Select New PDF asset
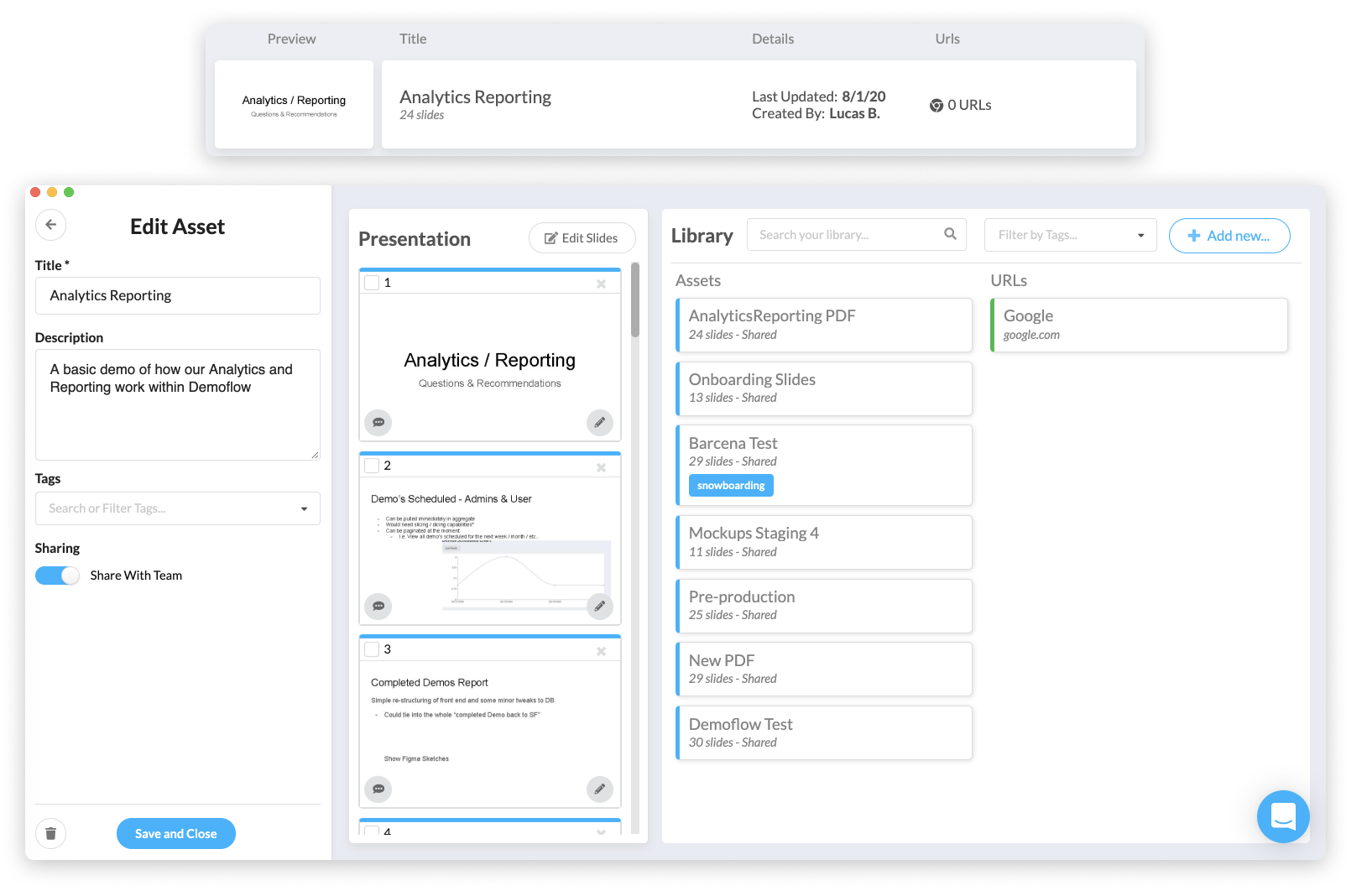Screen dimensions: 1367x896 [824, 669]
